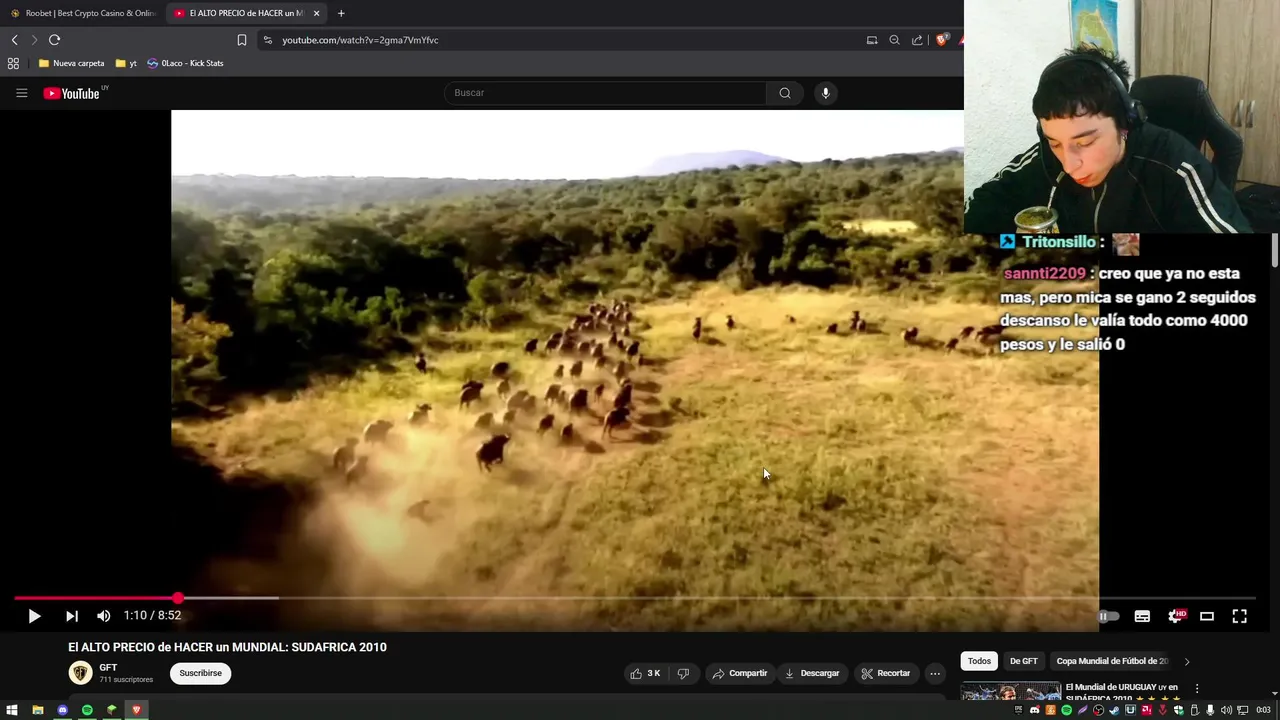Open Steam tray icon
The width and height of the screenshot is (1280, 720).
pyautogui.click(x=1114, y=710)
